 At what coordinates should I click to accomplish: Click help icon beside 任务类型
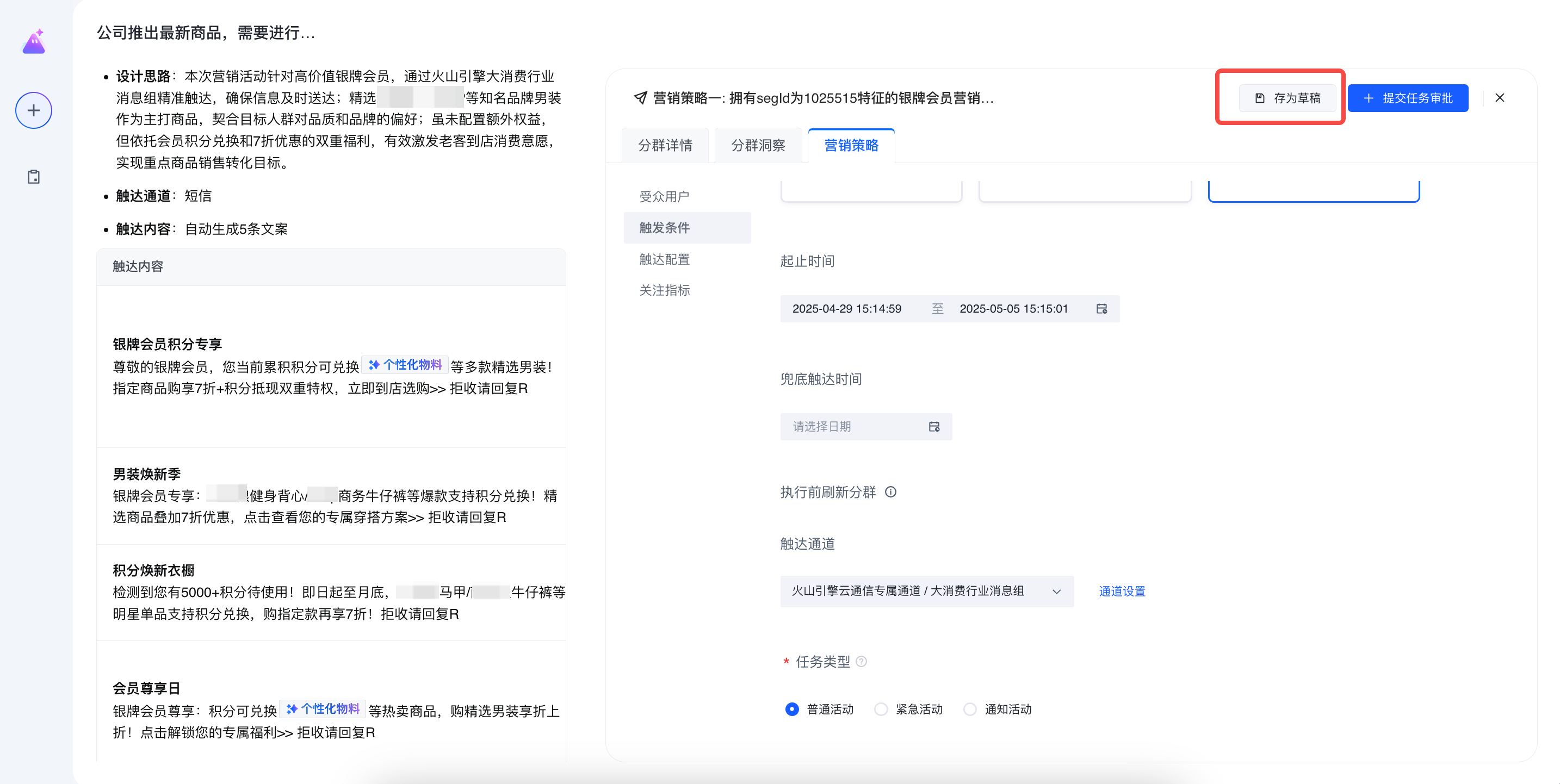click(x=861, y=662)
